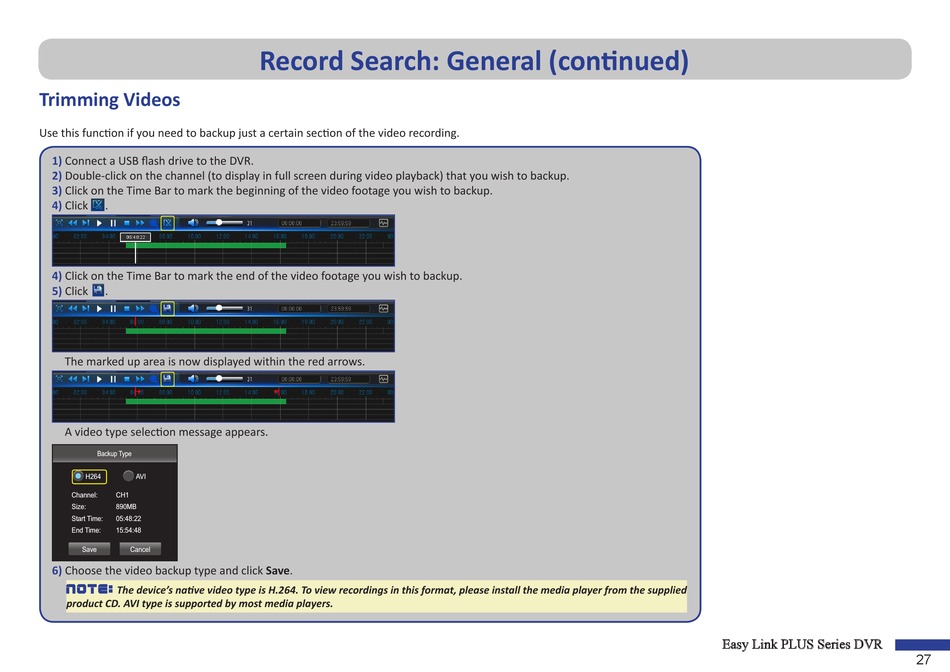Click the 05:48:22 time marker on timeline
This screenshot has height=672, width=950.
pos(135,237)
